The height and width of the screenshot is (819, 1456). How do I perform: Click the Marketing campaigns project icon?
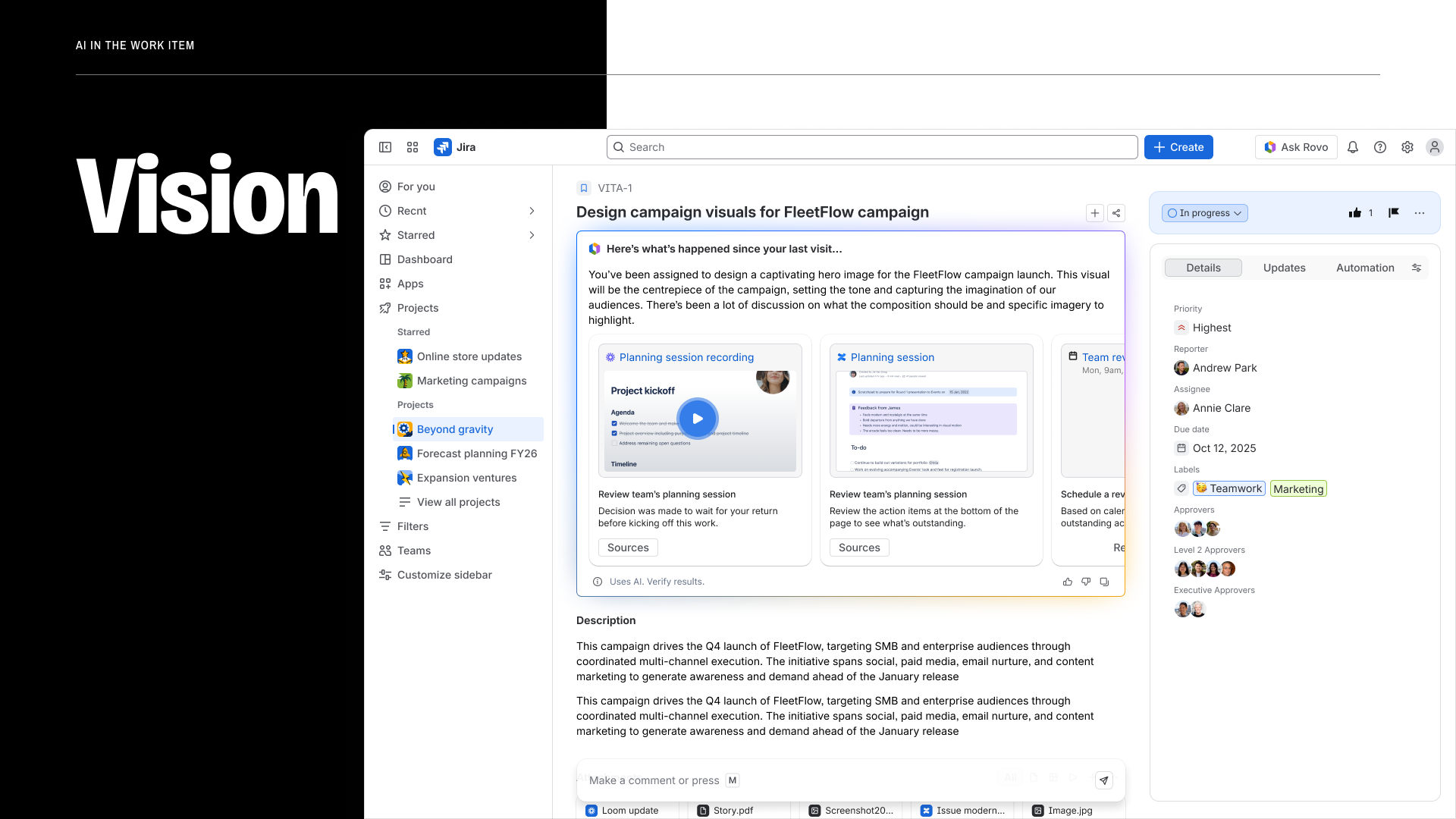click(405, 381)
